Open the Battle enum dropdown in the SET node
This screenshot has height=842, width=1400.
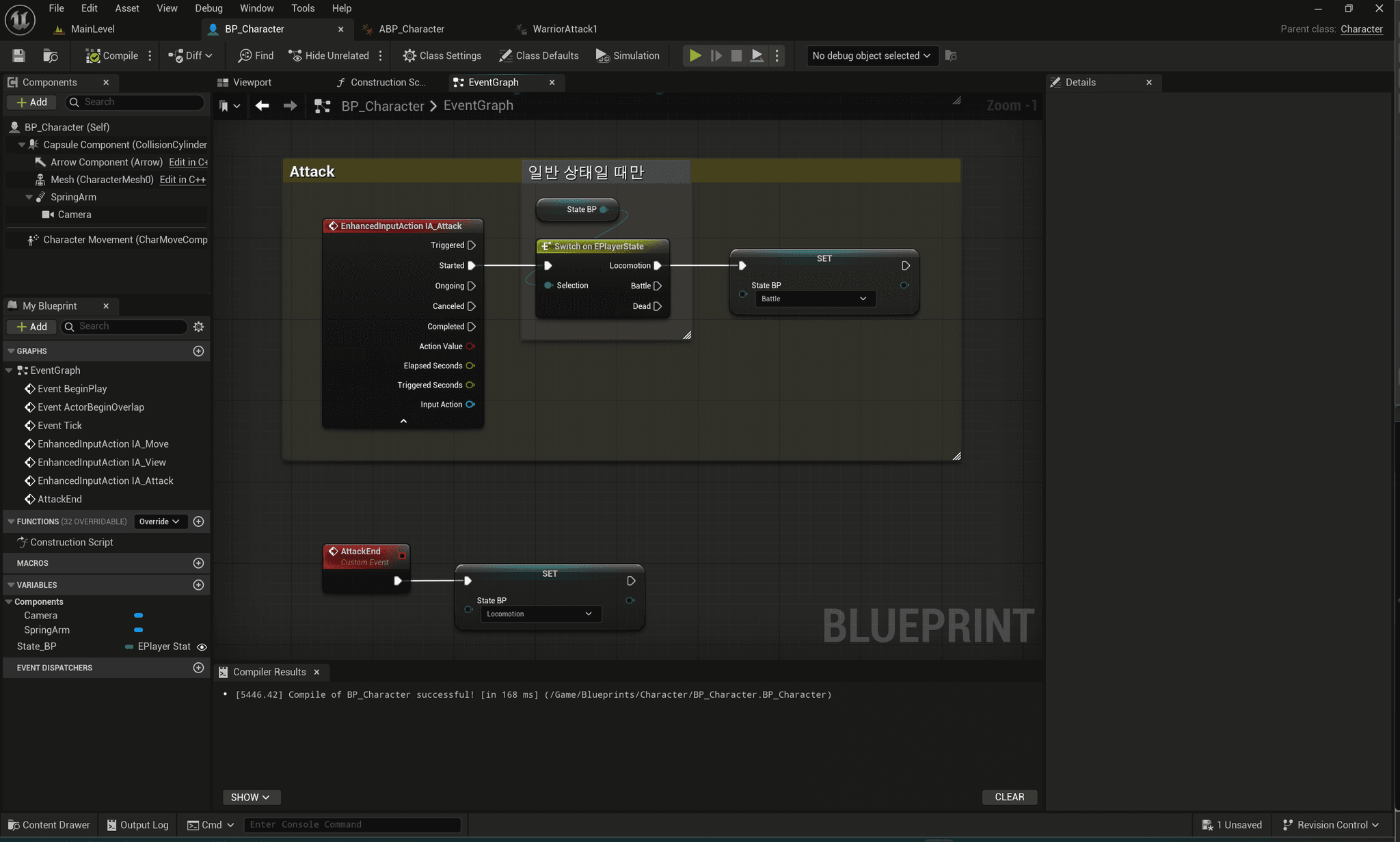(x=814, y=299)
